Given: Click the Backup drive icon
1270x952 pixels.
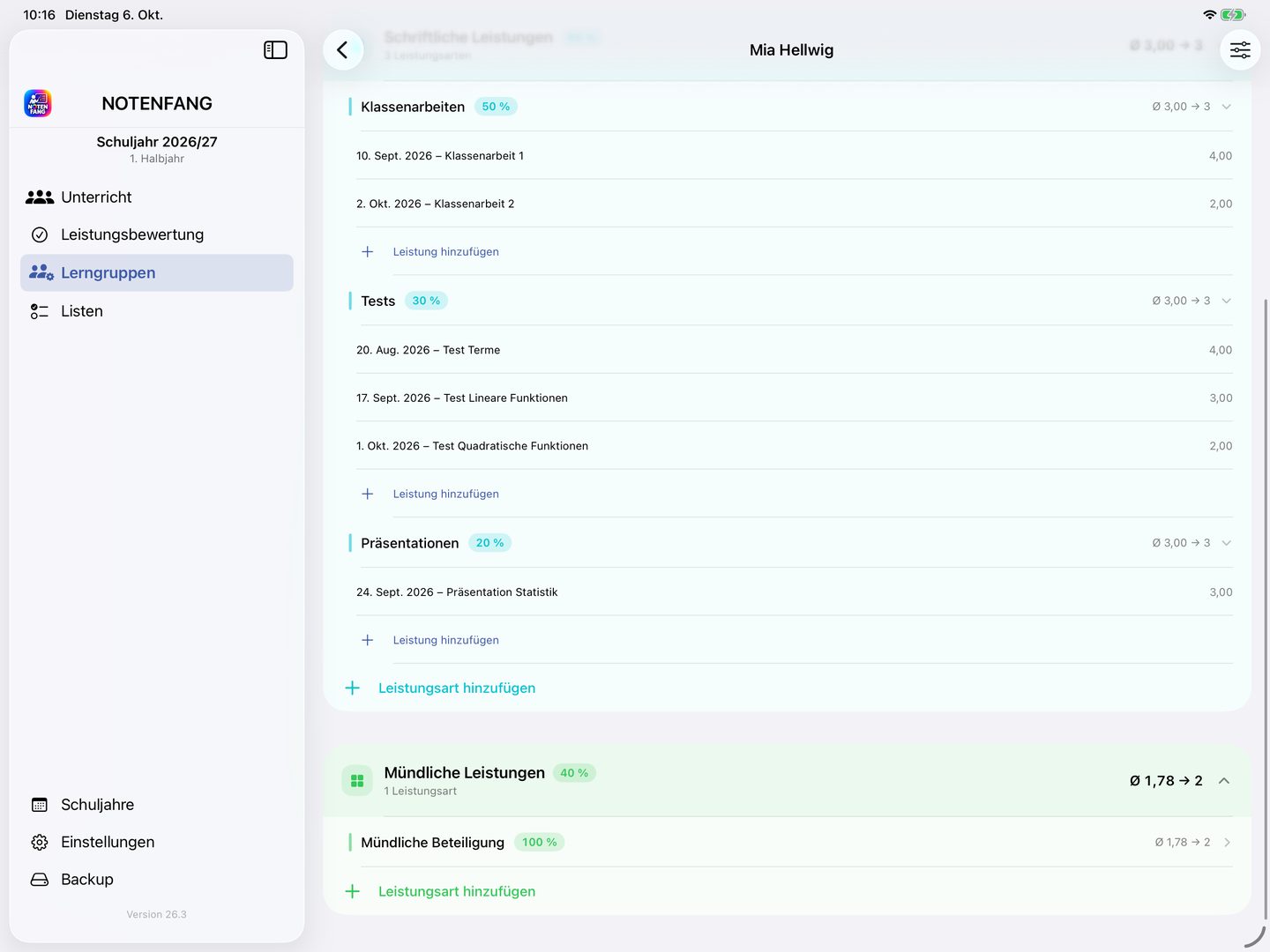Looking at the screenshot, I should pos(40,880).
